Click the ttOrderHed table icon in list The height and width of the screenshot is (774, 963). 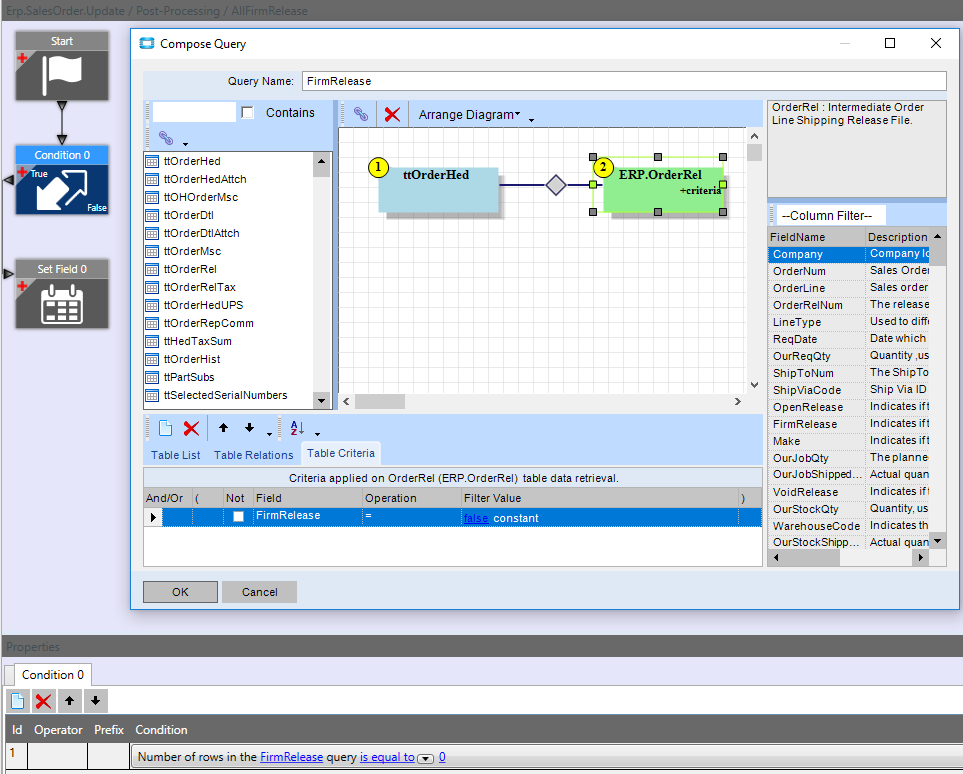point(152,162)
